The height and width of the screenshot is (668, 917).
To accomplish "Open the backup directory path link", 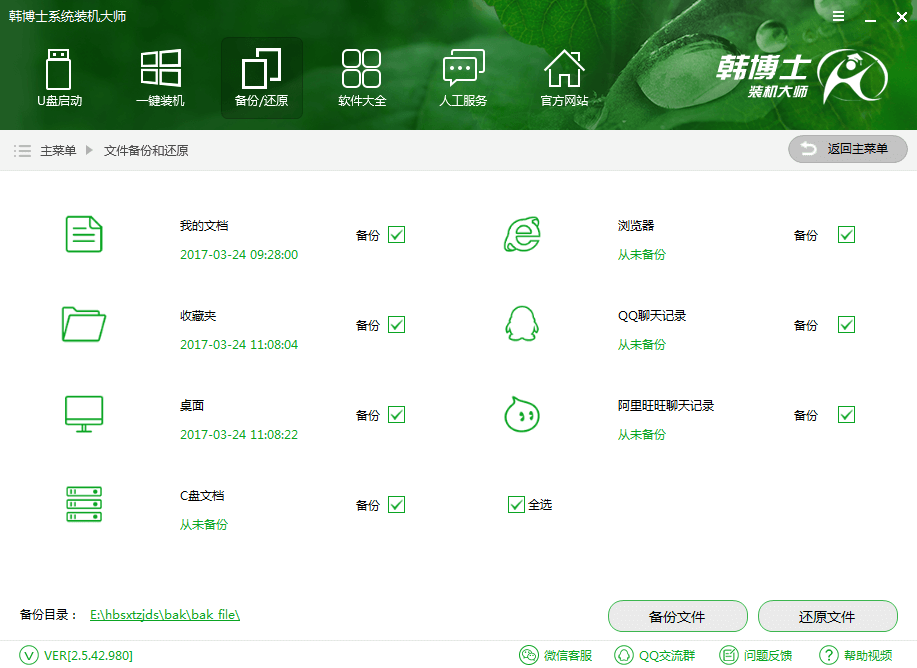I will (x=165, y=615).
